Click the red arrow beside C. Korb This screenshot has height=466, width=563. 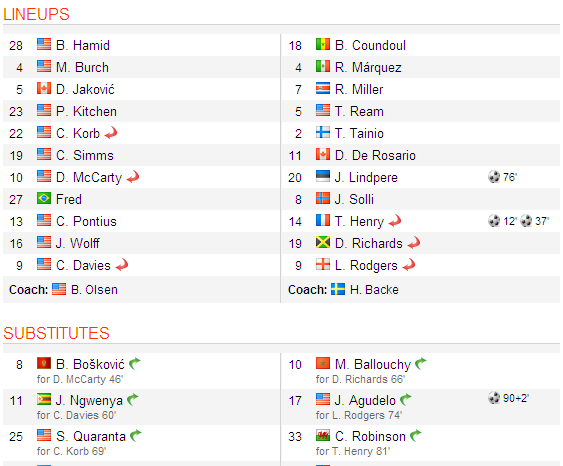tap(111, 133)
